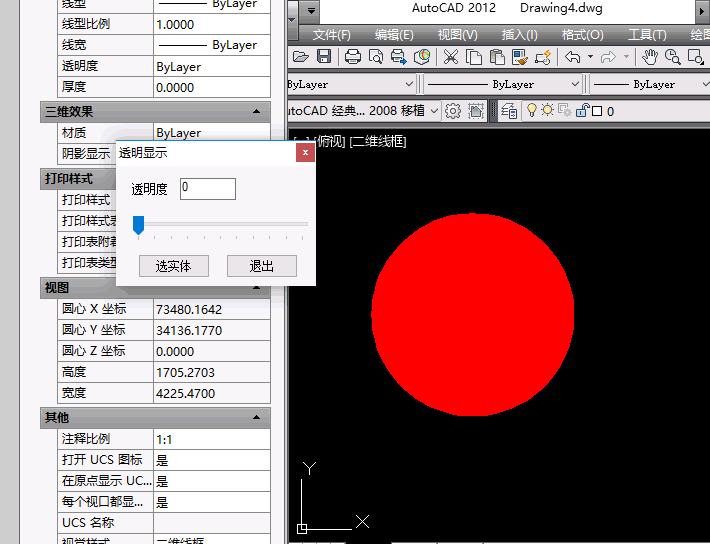Activate the Zoom Realtime magnifier tool
710x544 pixels.
pyautogui.click(x=672, y=57)
